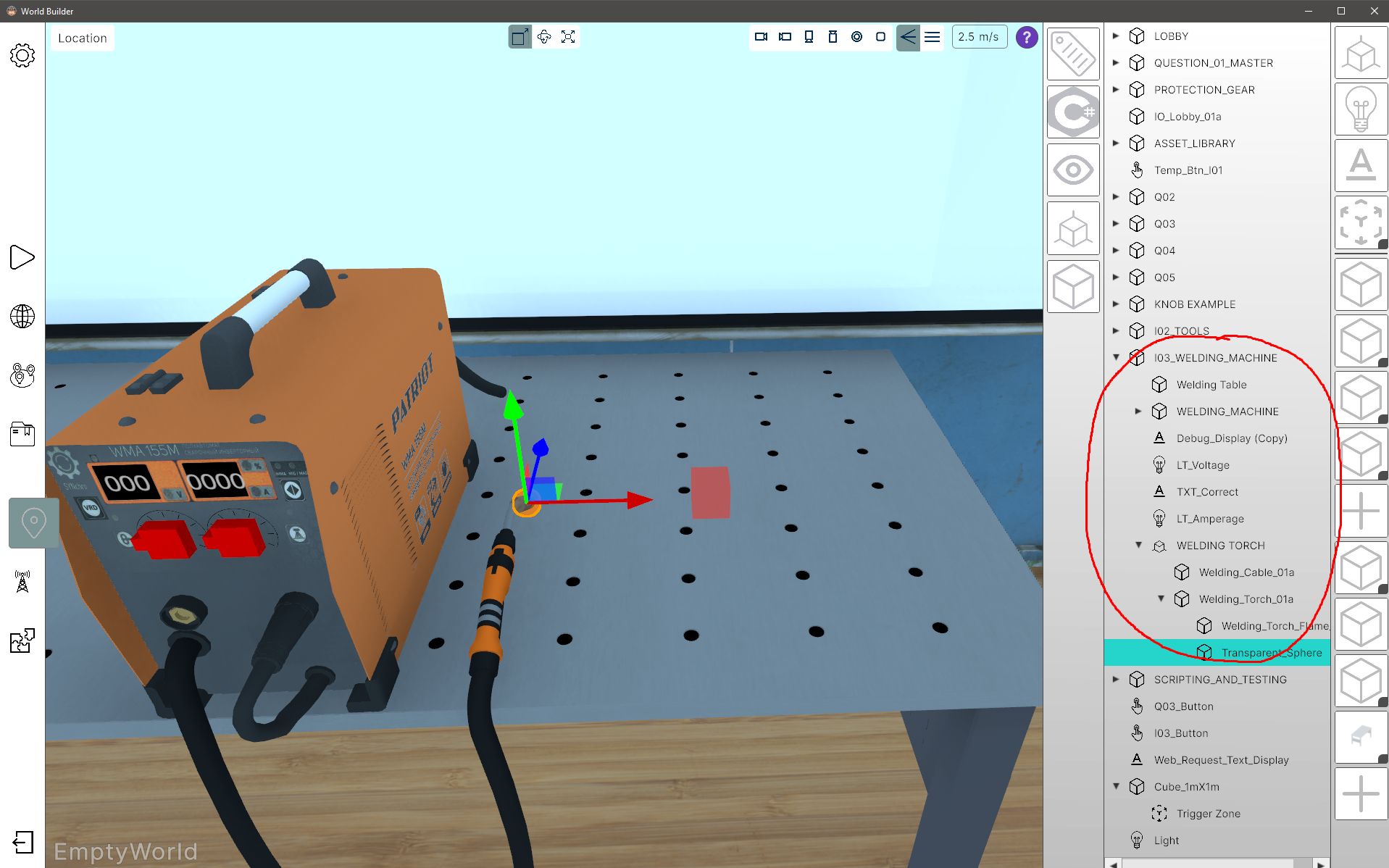
Task: Open the tag panel icon
Action: click(1072, 54)
